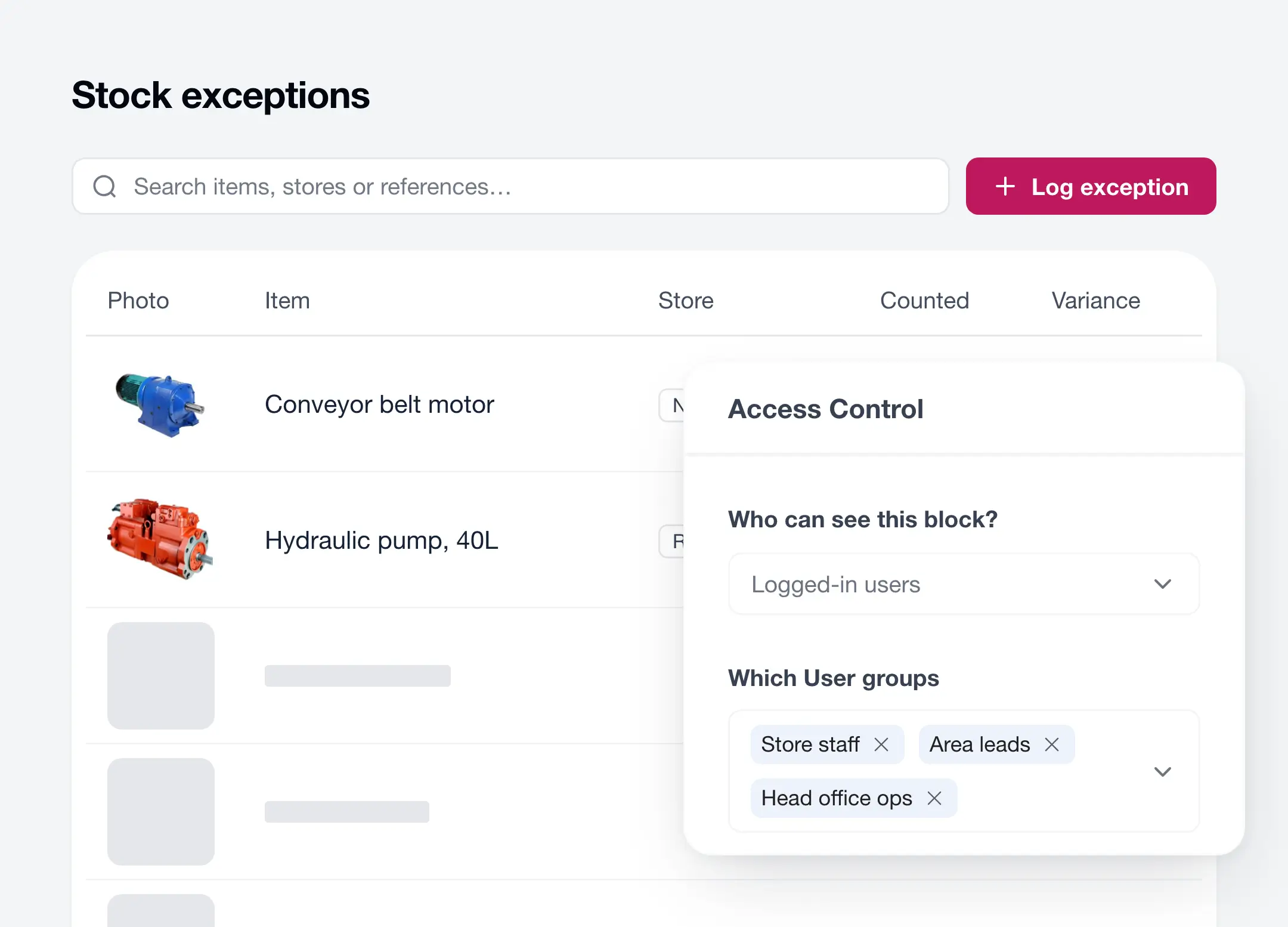
Task: Open the Logged-in users dropdown
Action: pyautogui.click(x=964, y=584)
